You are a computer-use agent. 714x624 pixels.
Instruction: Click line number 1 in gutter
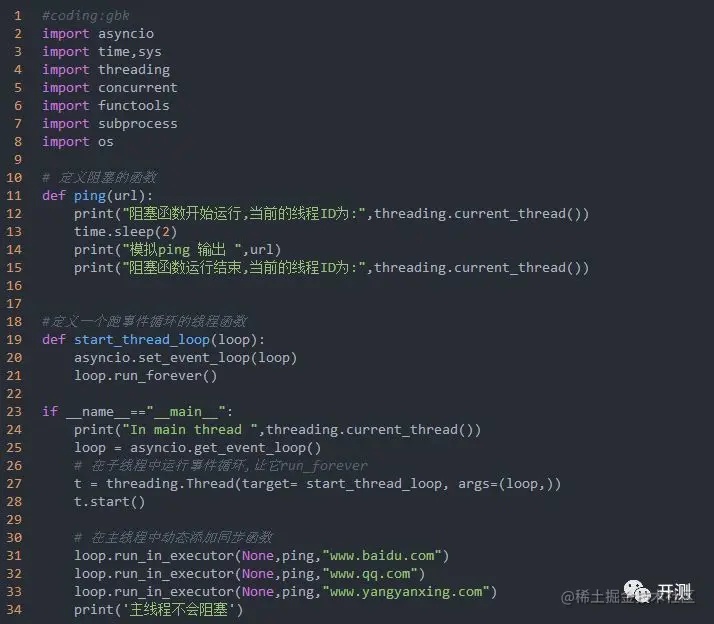coord(18,16)
